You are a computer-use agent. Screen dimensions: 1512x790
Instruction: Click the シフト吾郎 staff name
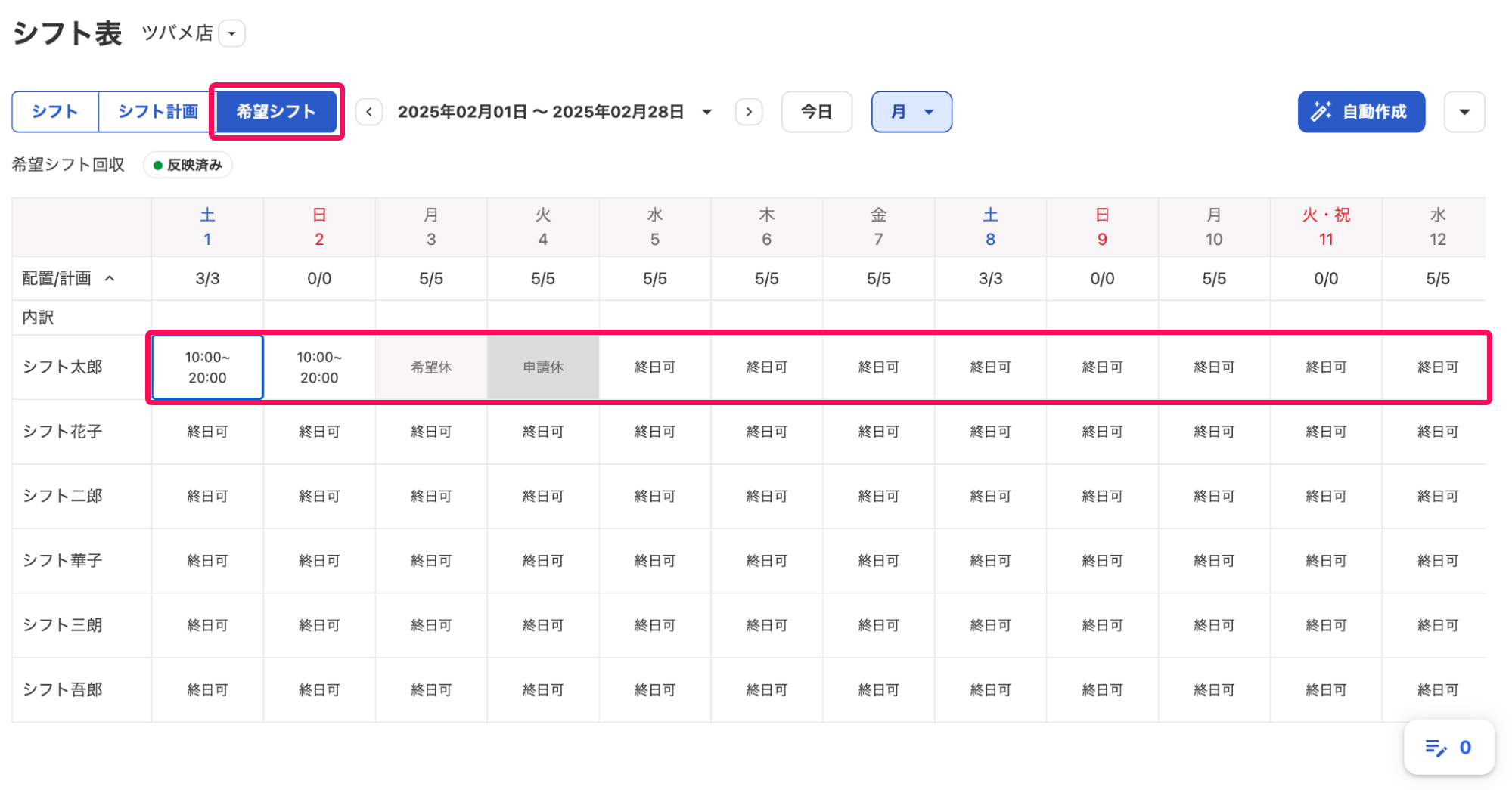tap(63, 689)
